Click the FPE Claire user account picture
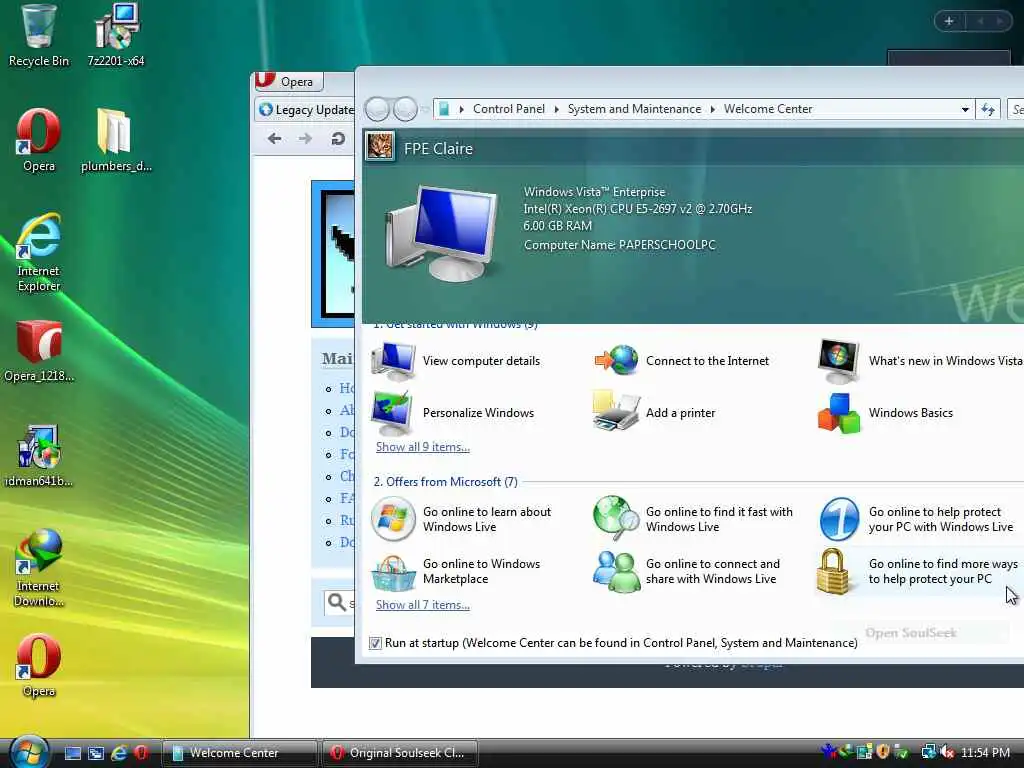 coord(379,146)
